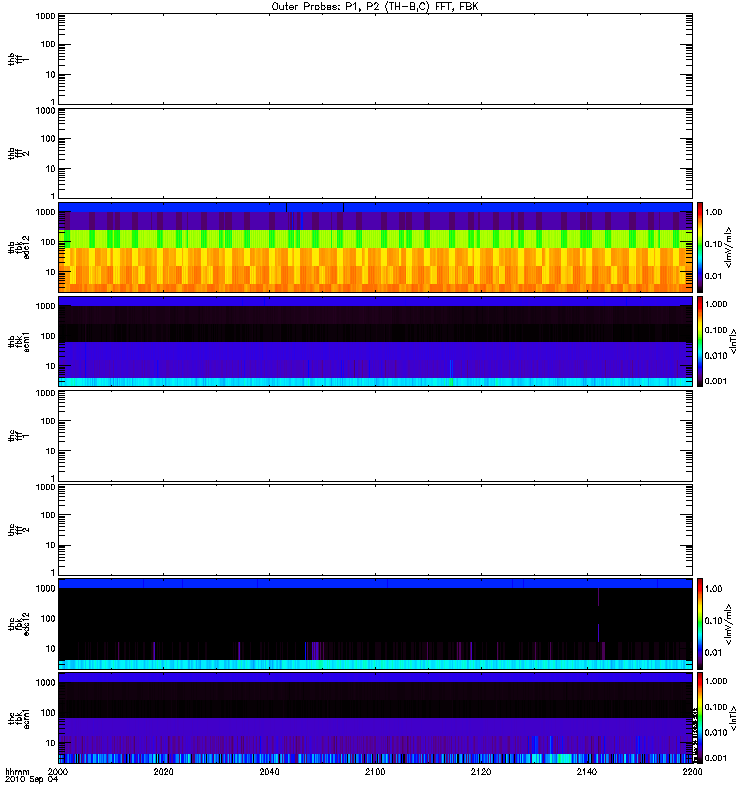
Task: Click the '<|mV/m|>' unit label of thc edc12 color bar
Action: coord(729,624)
